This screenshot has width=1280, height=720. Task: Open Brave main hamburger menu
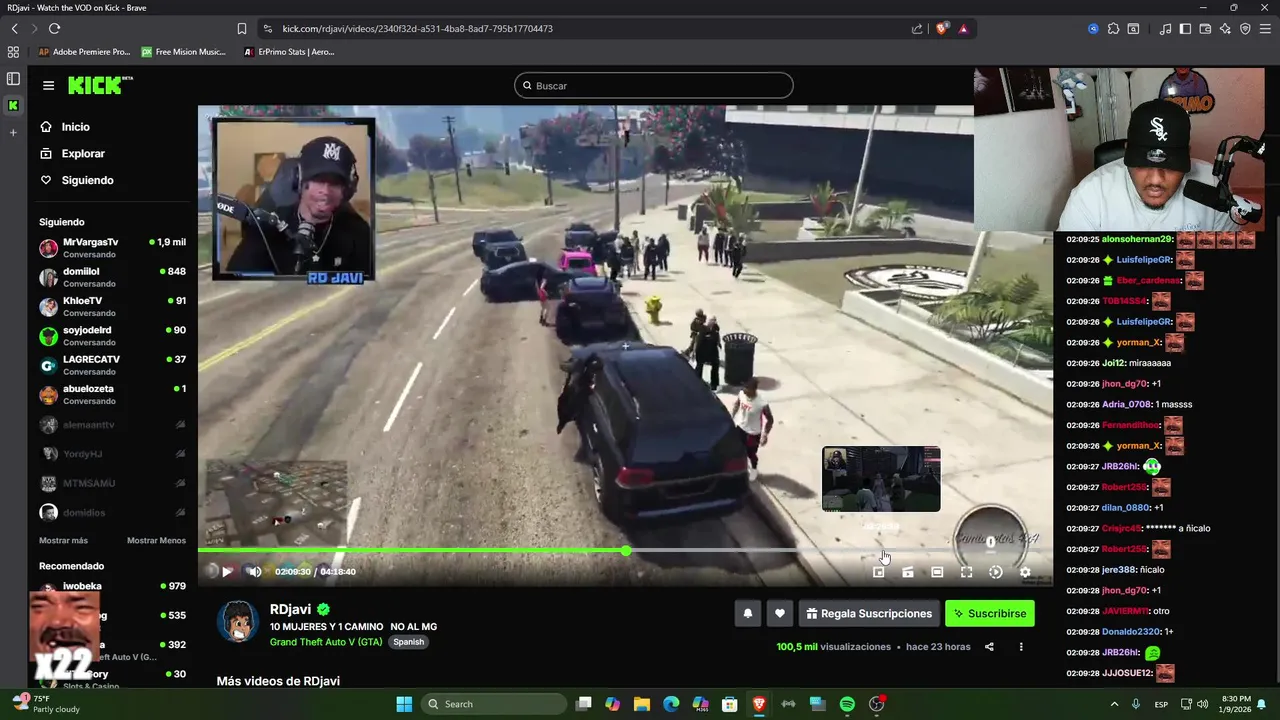pos(1265,29)
